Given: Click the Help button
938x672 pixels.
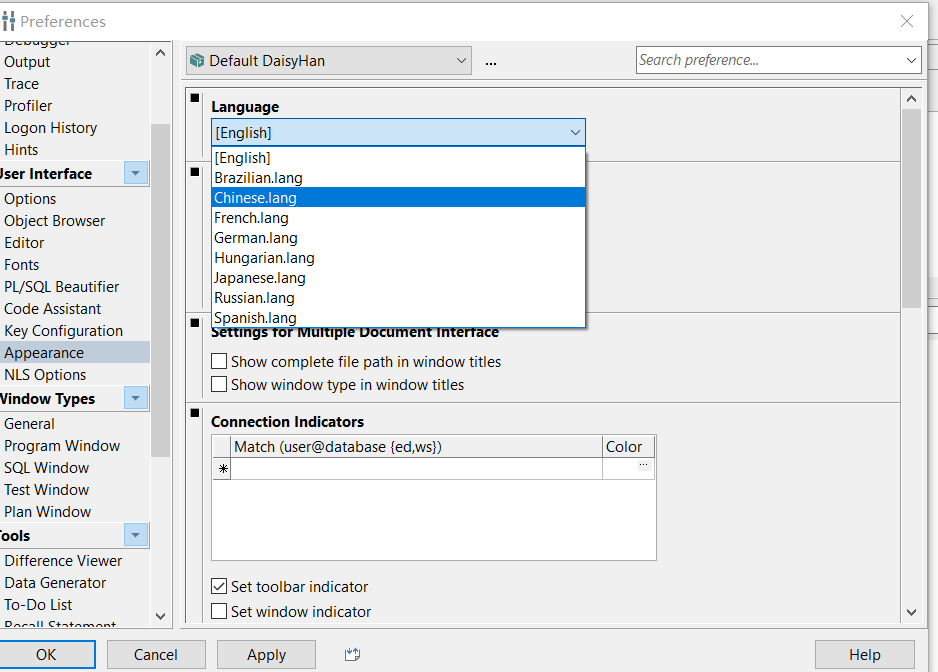Looking at the screenshot, I should pyautogui.click(x=865, y=653).
